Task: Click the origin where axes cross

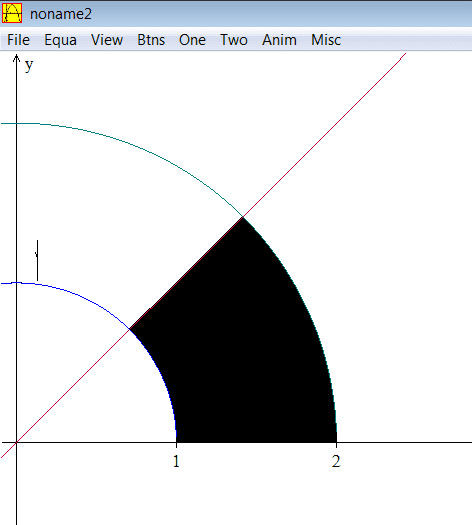Action: tap(16, 442)
